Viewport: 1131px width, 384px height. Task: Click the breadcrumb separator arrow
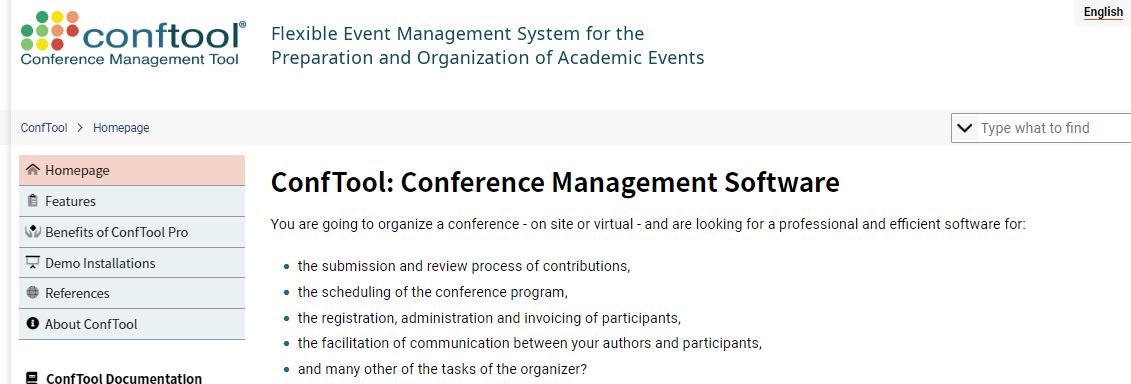pos(80,128)
